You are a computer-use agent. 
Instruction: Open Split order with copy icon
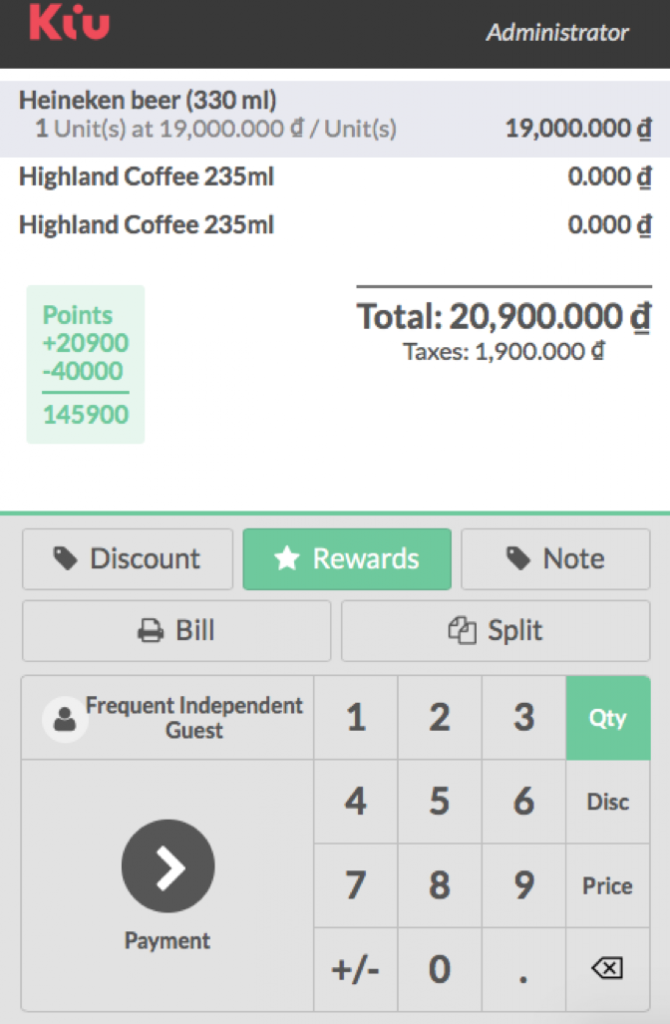click(496, 631)
